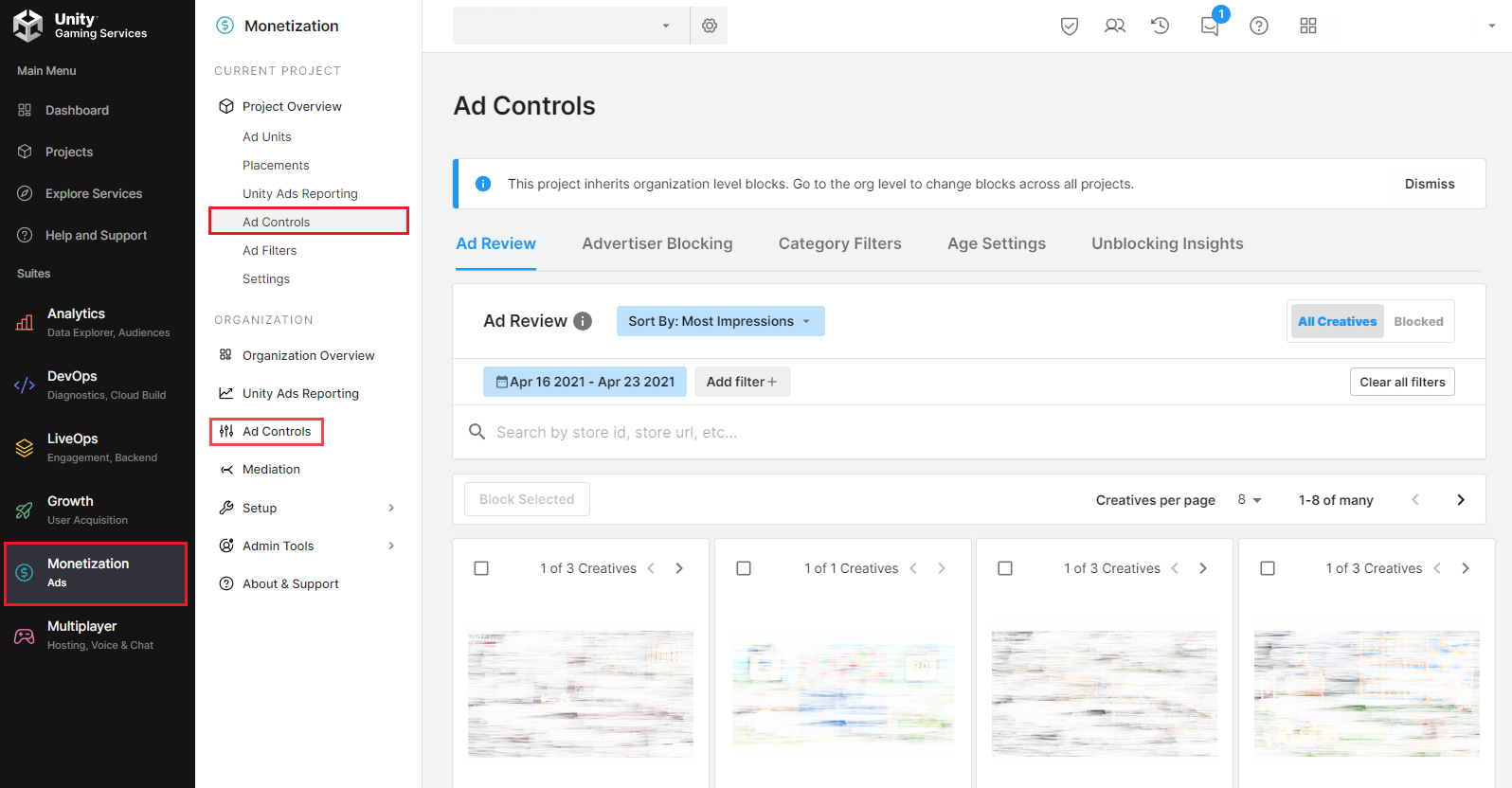Viewport: 1512px width, 788px height.
Task: Click the shield icon in top bar
Action: 1070,27
